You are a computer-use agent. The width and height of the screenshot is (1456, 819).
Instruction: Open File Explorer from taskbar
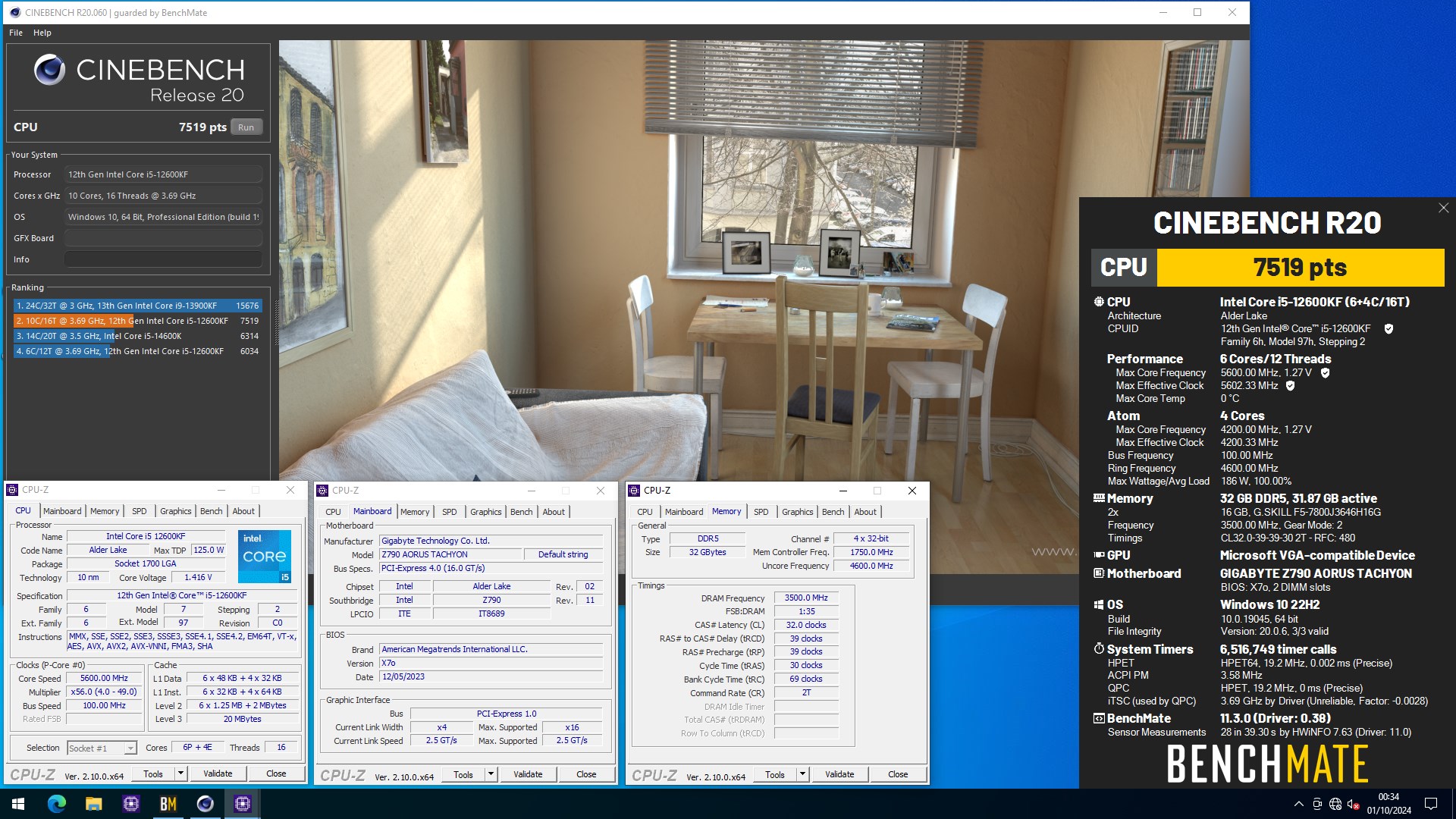pos(94,804)
